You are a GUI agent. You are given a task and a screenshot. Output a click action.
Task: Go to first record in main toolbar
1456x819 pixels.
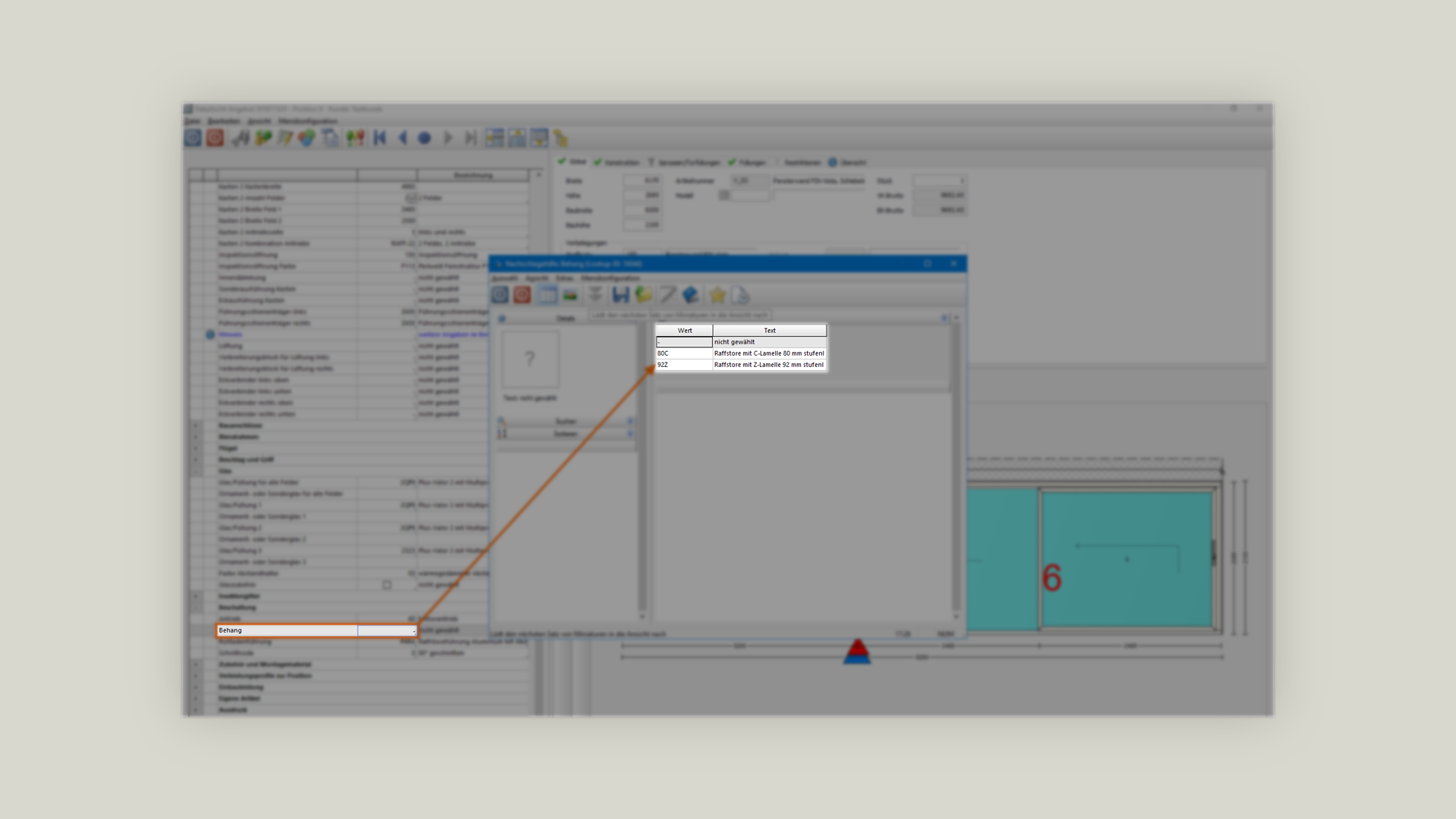point(380,138)
